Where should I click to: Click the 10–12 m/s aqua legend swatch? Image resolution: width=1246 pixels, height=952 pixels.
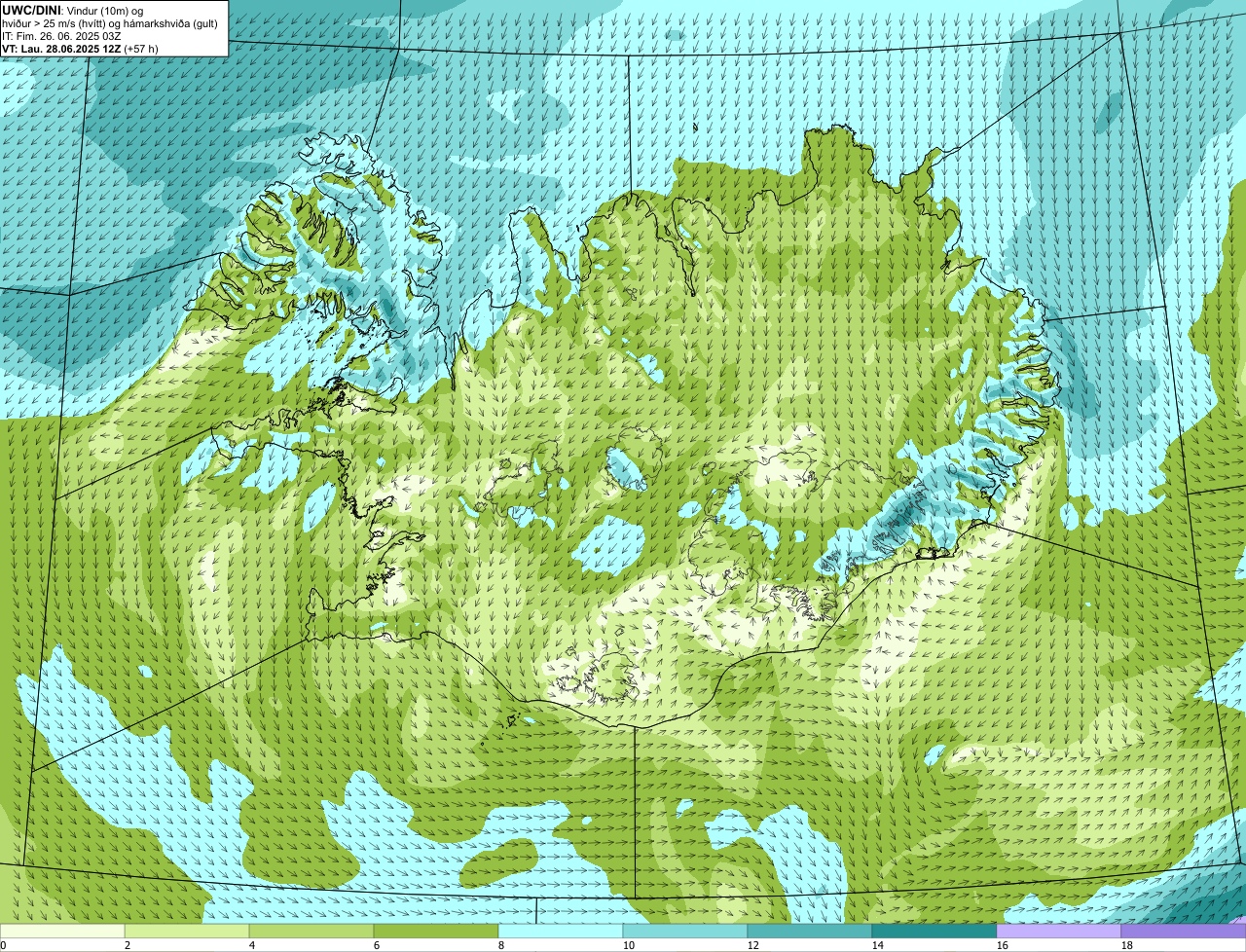(685, 932)
